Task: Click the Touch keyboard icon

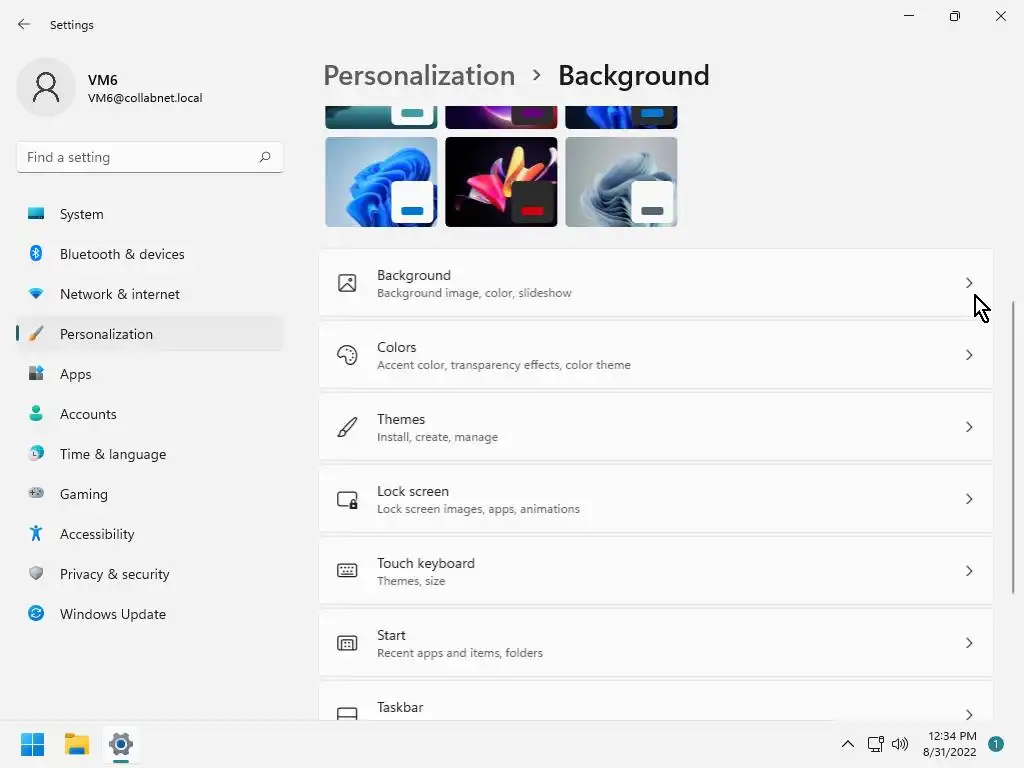Action: point(347,571)
